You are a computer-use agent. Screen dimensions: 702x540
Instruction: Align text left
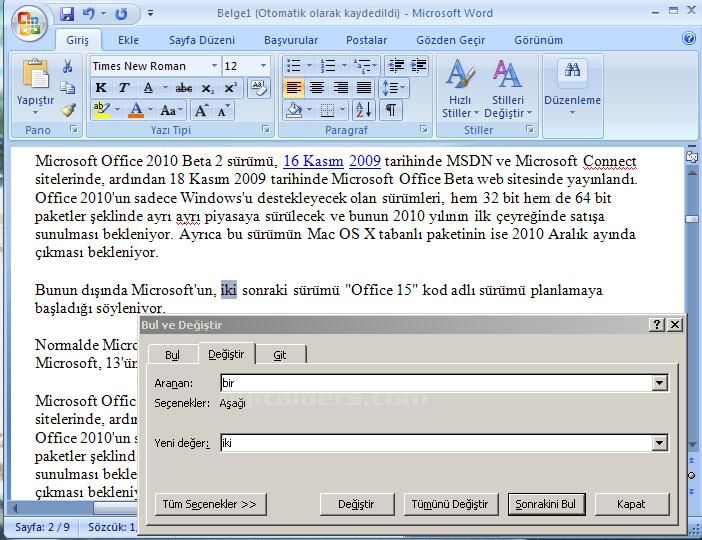293,88
